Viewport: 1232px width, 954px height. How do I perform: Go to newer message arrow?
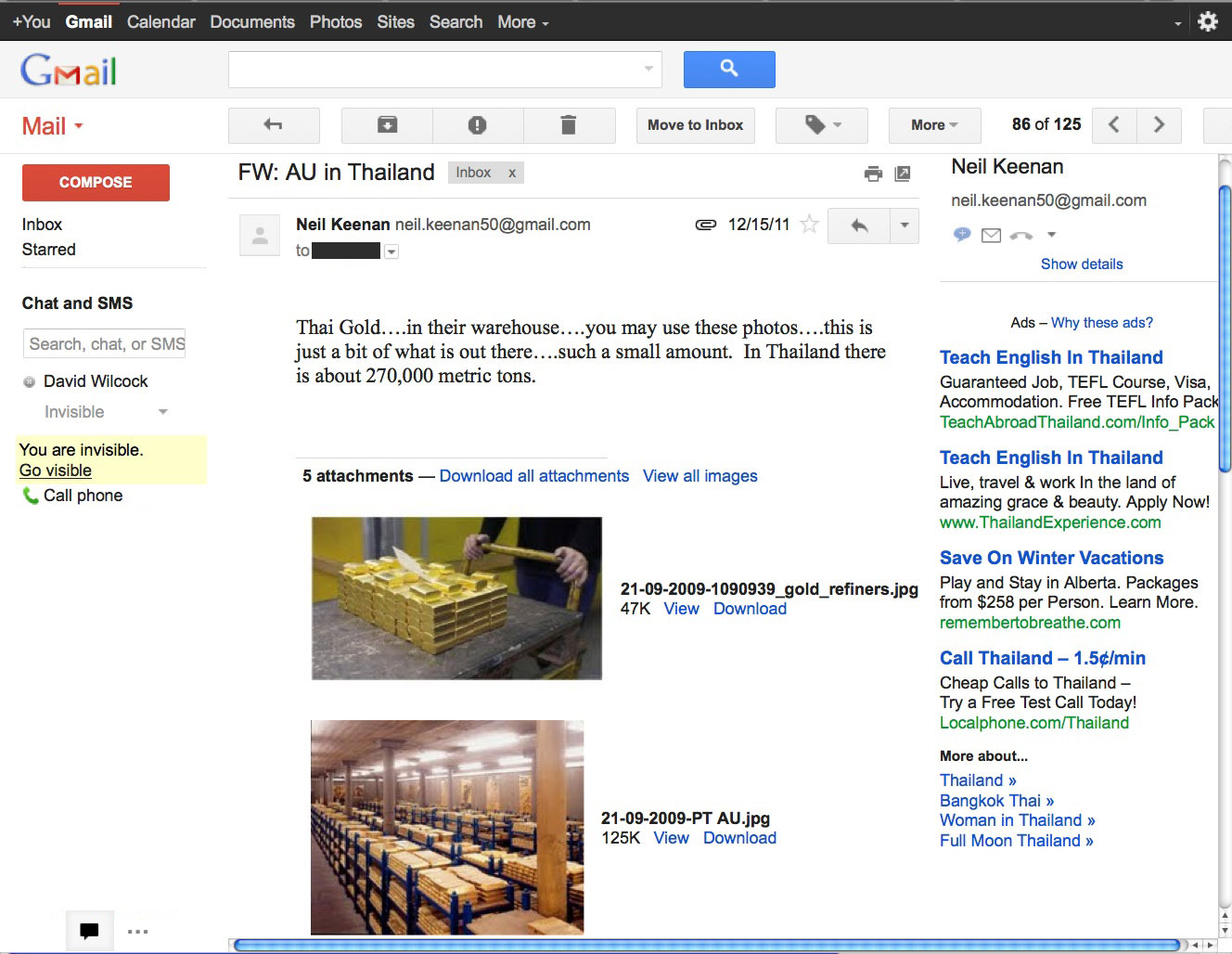pos(1114,125)
